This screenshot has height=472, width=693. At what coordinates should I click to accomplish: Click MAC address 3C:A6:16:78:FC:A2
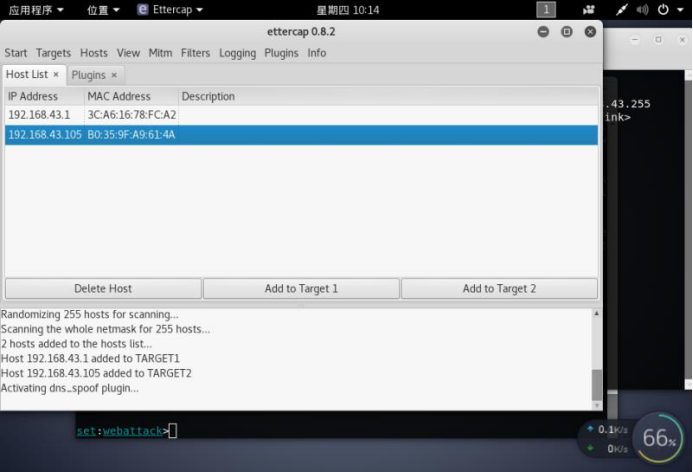(132, 115)
